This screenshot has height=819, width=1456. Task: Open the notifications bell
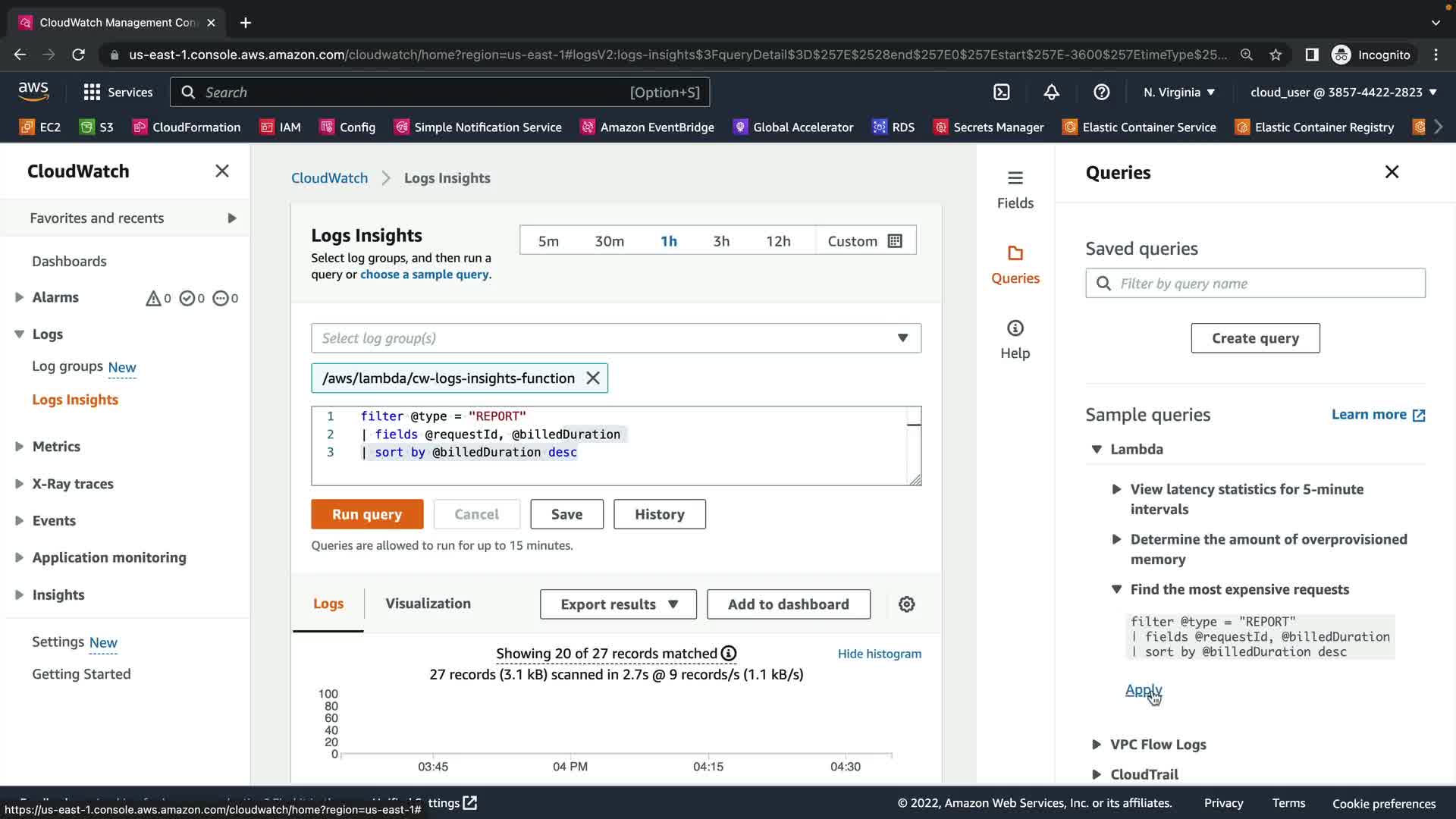(1051, 93)
